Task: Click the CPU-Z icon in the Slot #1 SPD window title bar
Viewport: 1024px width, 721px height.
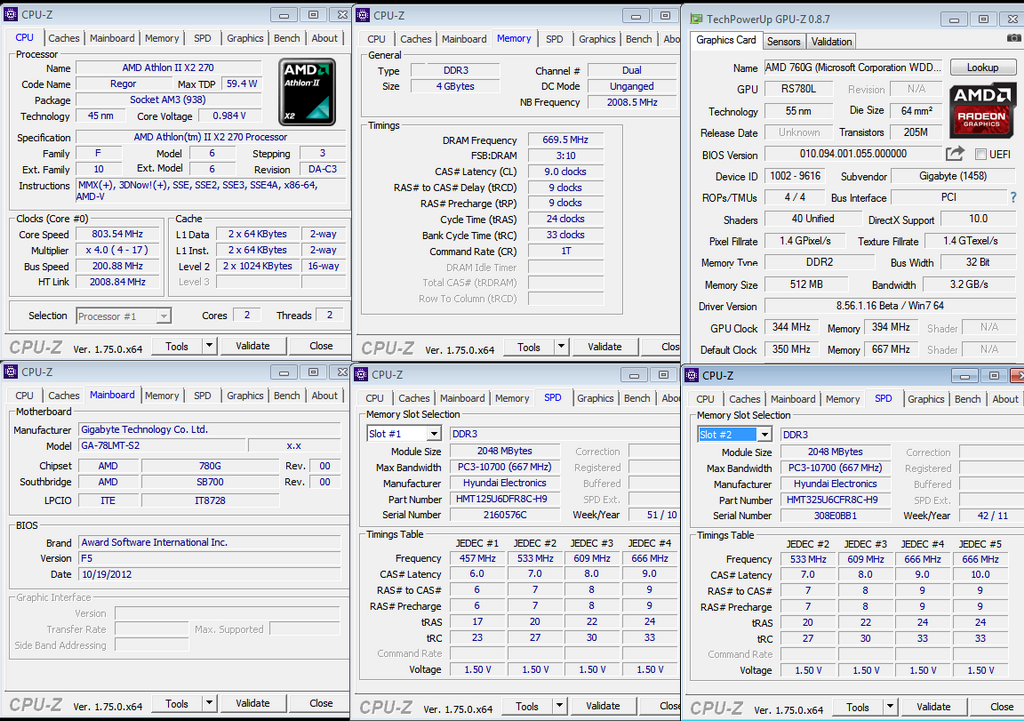Action: (361, 374)
